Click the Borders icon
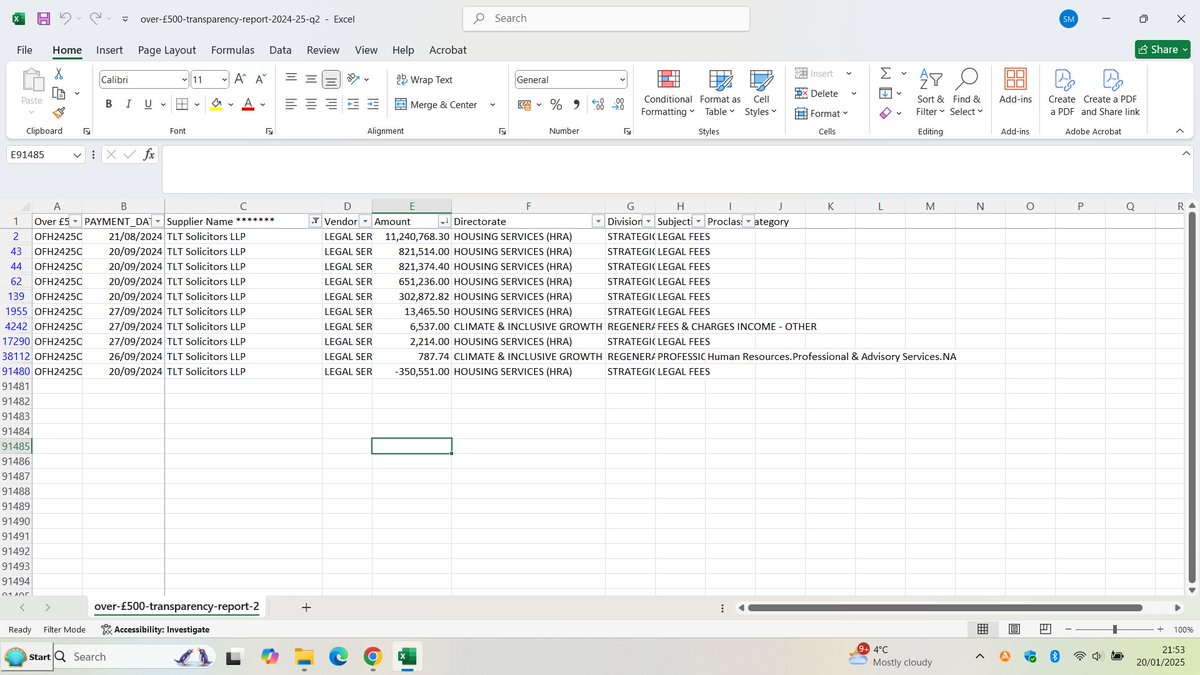Screen dimensions: 1200x675 [182, 104]
